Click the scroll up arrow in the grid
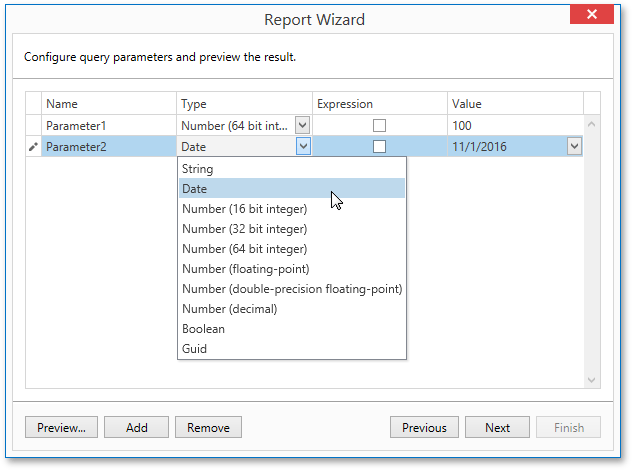 click(591, 125)
